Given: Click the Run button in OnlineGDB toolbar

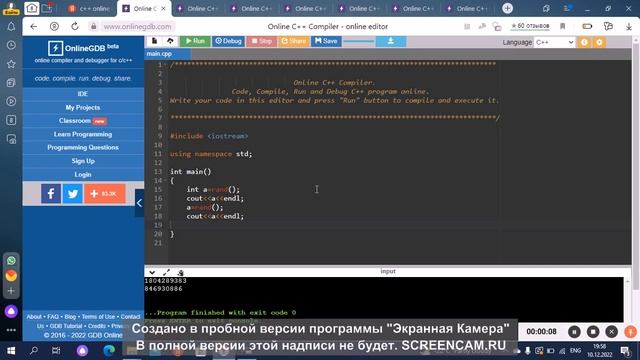Looking at the screenshot, I should tap(195, 41).
